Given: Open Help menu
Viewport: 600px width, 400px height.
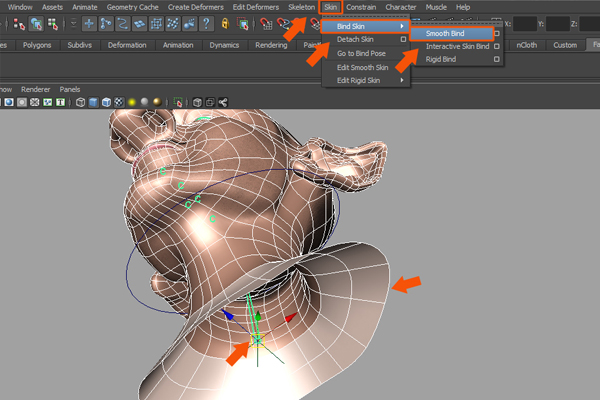Looking at the screenshot, I should pyautogui.click(x=463, y=7).
